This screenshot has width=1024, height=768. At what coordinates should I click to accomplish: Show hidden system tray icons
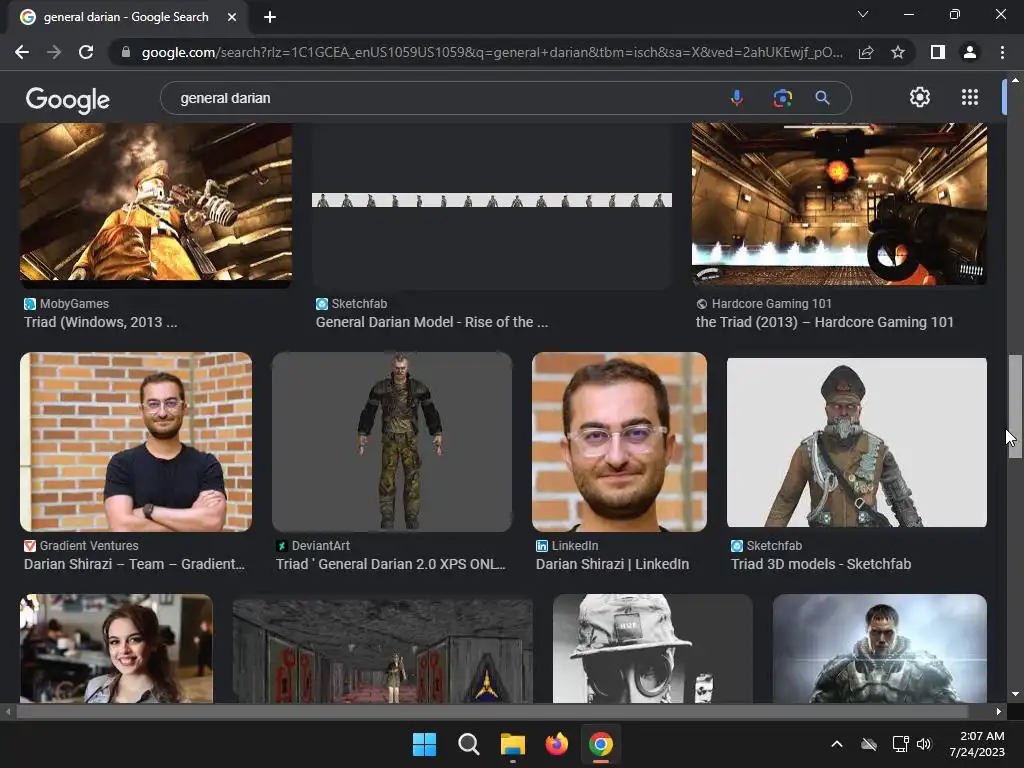837,744
